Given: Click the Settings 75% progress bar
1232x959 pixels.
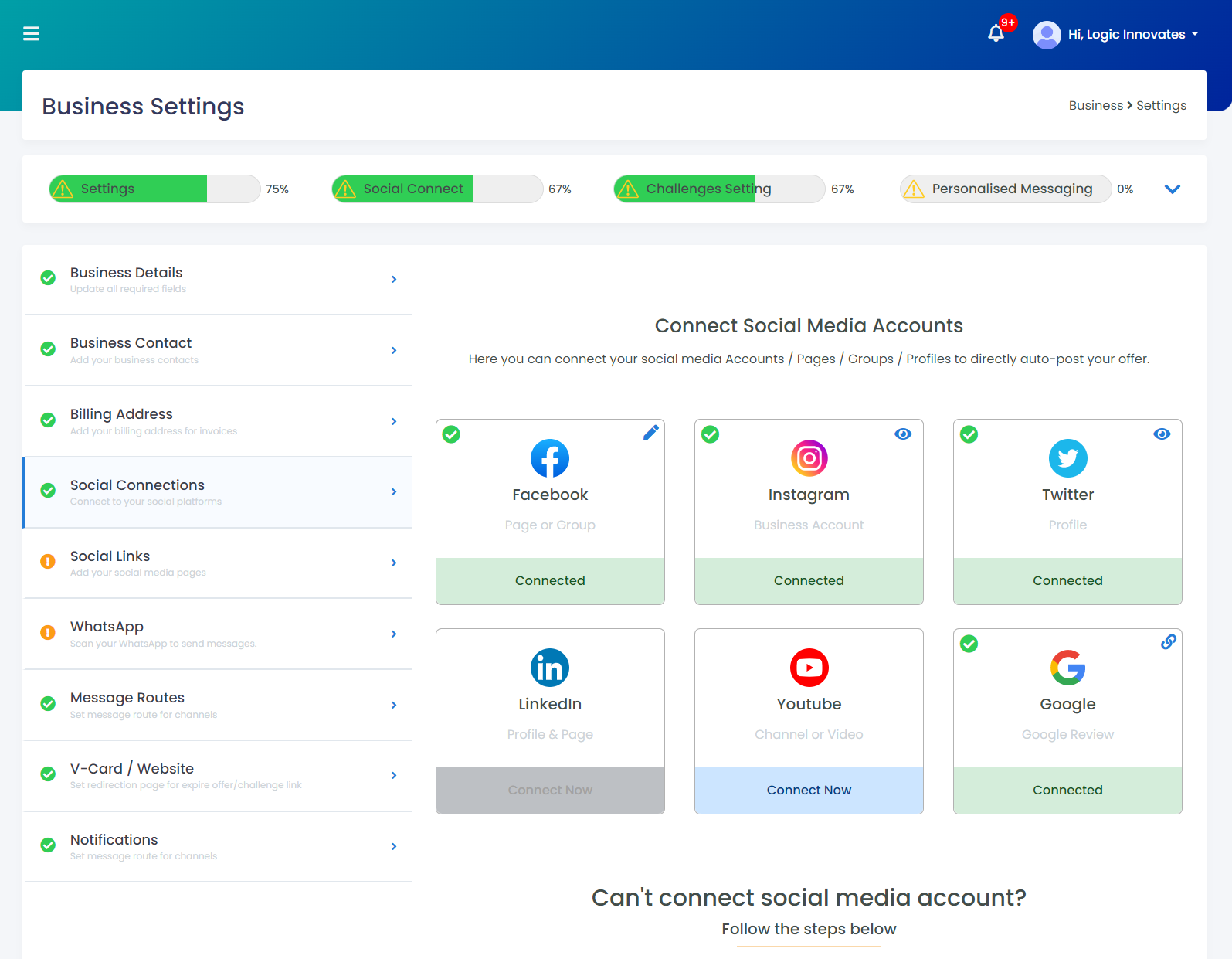Looking at the screenshot, I should click(x=154, y=189).
